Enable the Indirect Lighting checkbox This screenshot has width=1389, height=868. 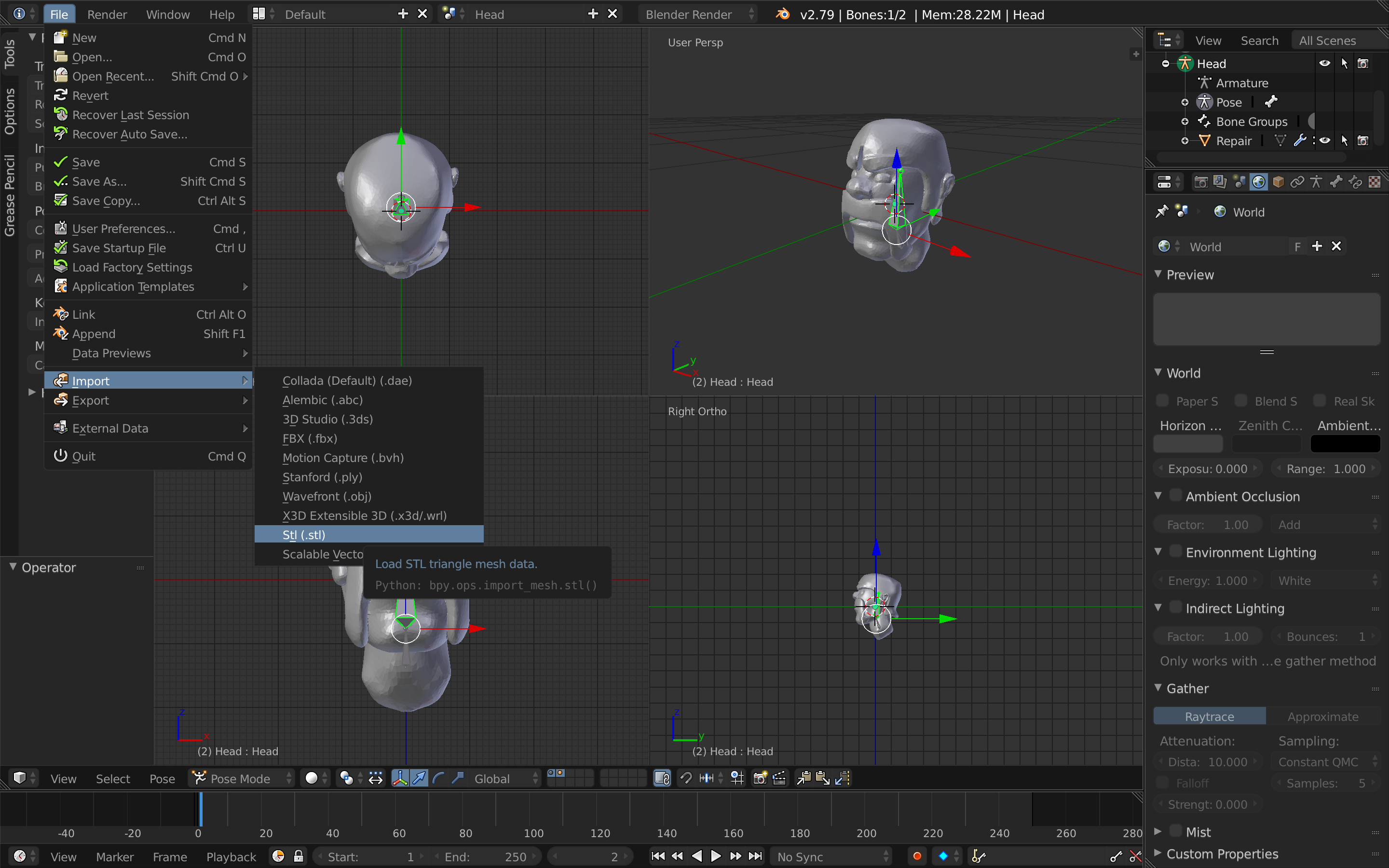1176,608
